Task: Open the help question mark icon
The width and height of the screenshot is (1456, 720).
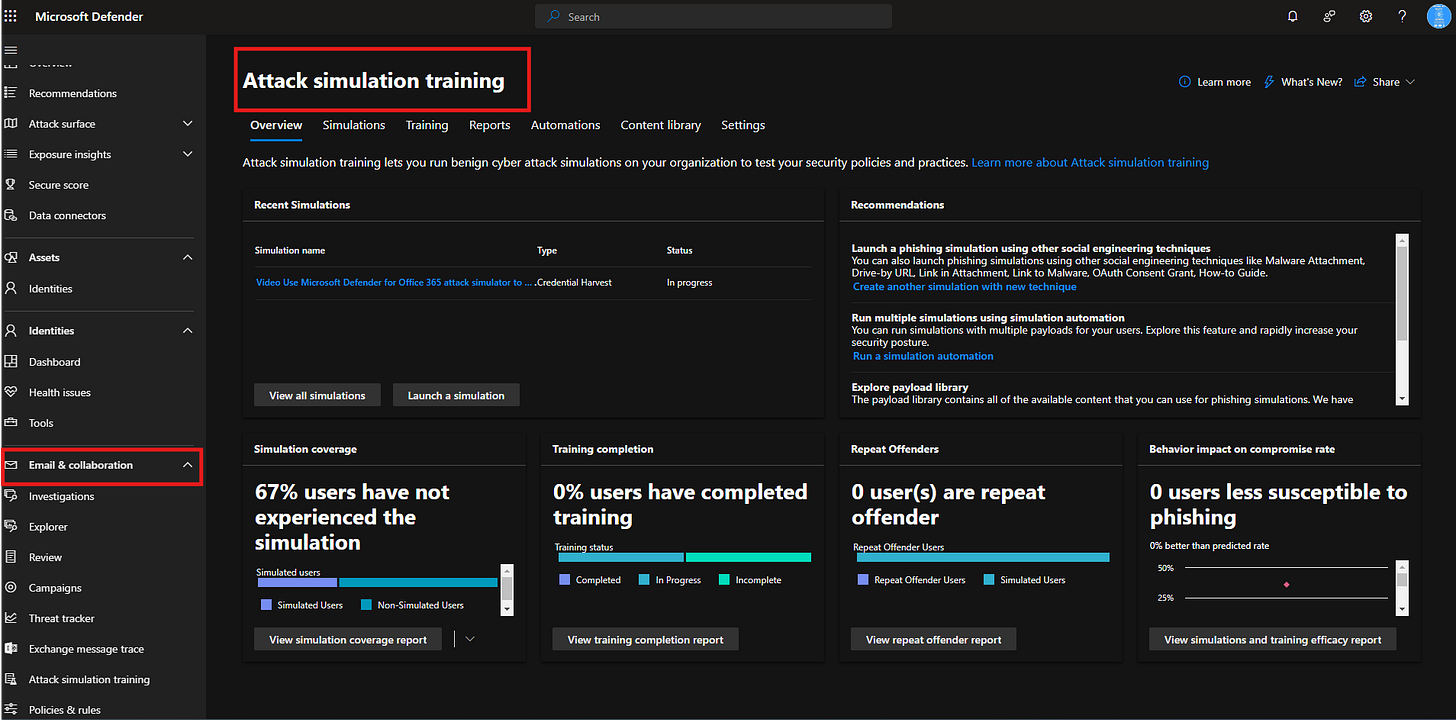Action: [x=1402, y=16]
